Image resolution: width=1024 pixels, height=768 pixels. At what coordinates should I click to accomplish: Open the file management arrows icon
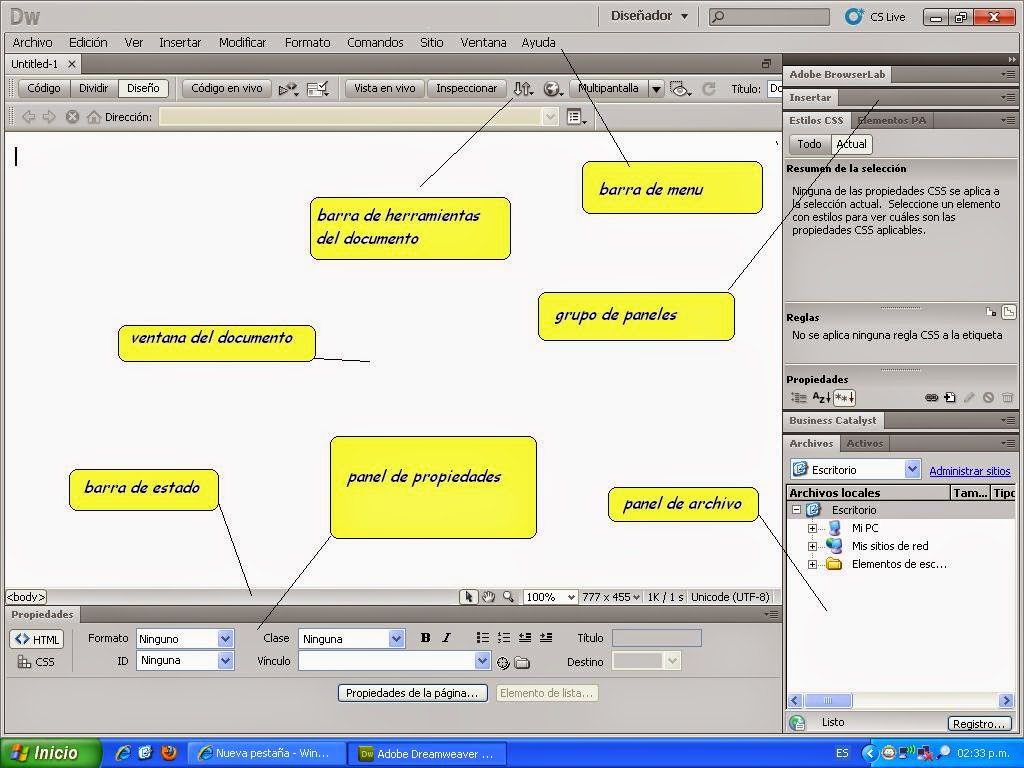point(522,89)
